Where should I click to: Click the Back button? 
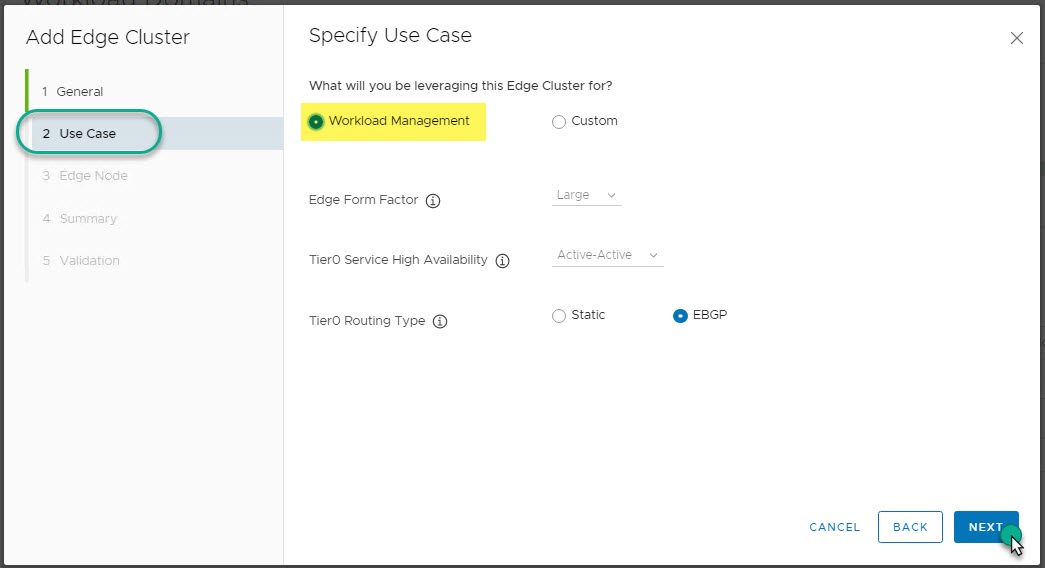click(910, 527)
